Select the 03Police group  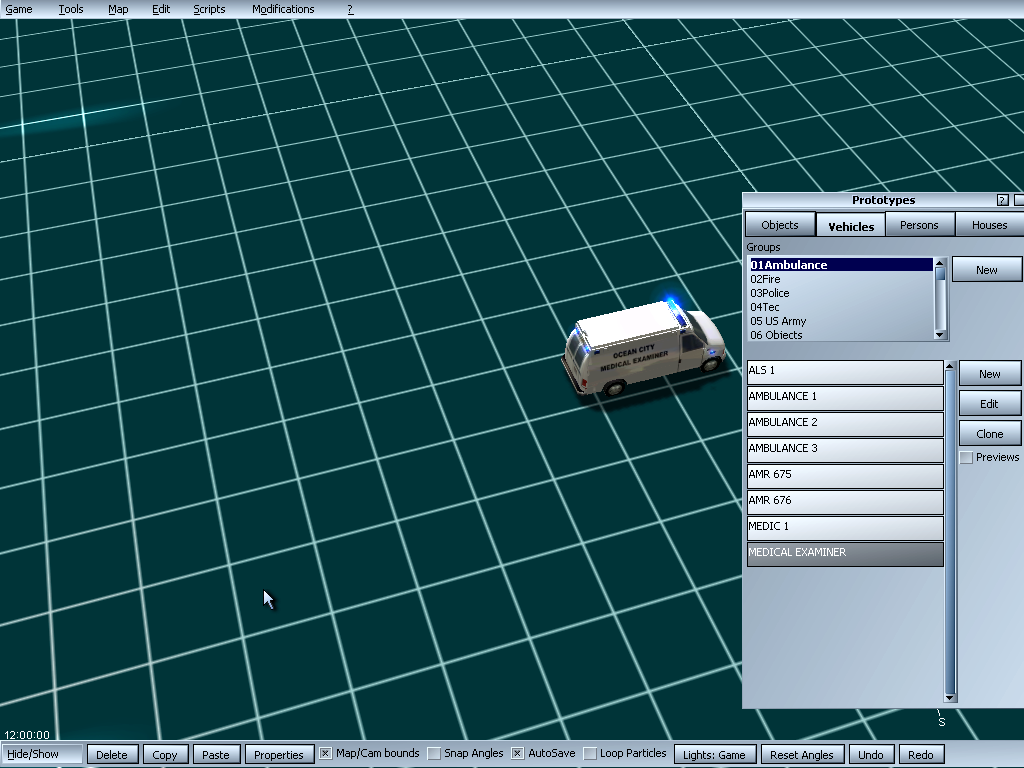click(x=841, y=293)
